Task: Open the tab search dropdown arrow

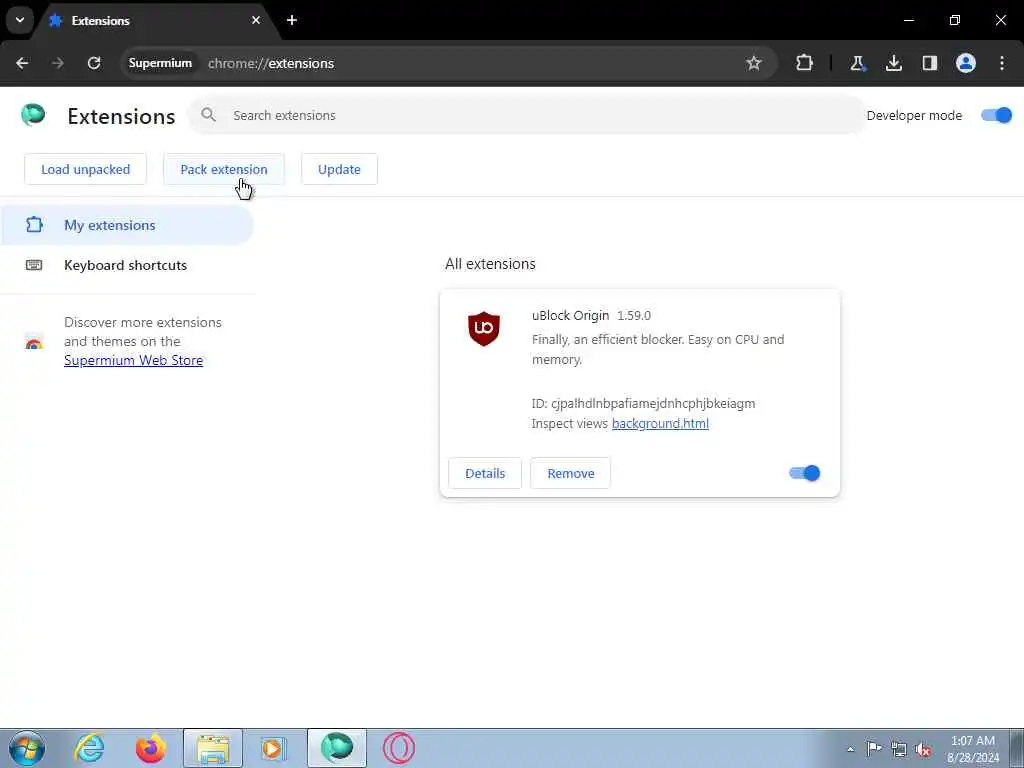Action: [20, 20]
